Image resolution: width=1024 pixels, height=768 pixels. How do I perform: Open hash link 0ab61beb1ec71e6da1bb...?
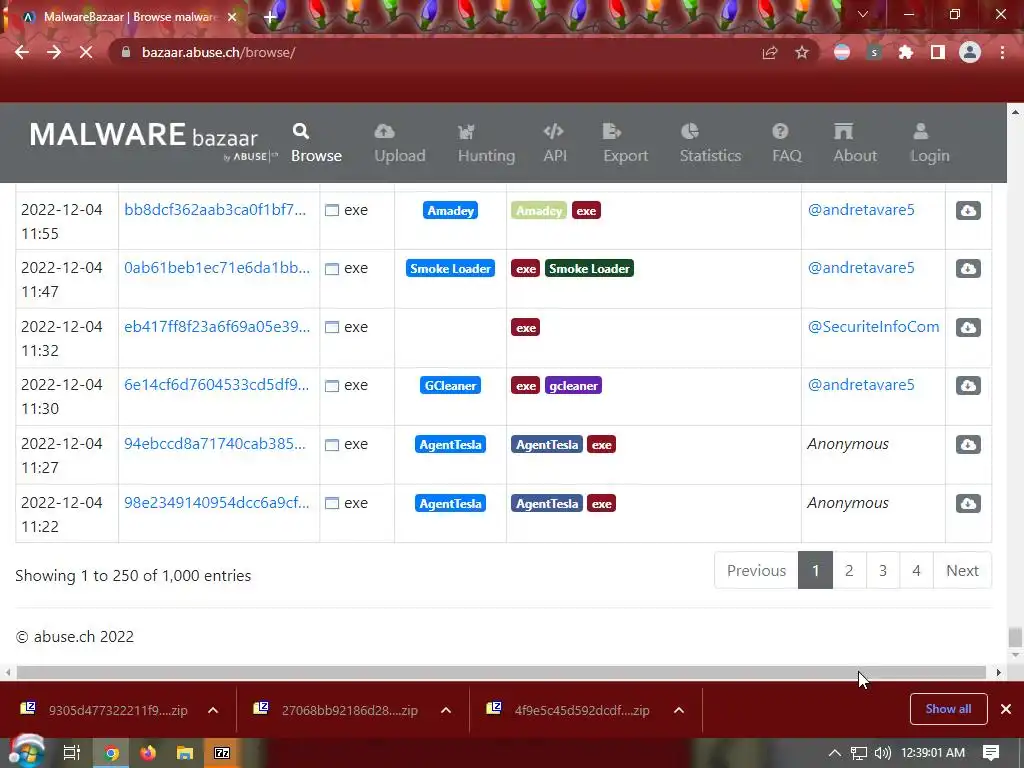click(217, 268)
